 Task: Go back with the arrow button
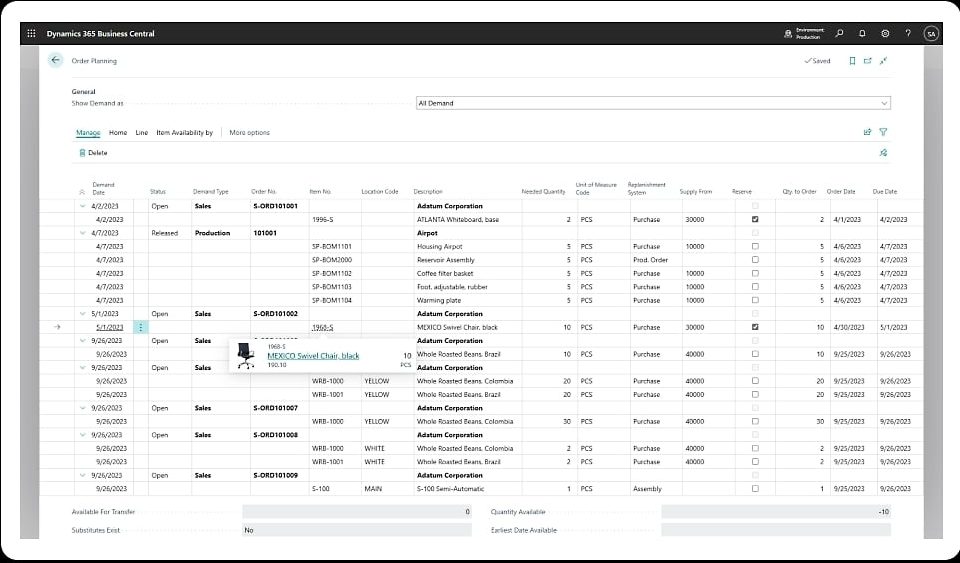(56, 60)
